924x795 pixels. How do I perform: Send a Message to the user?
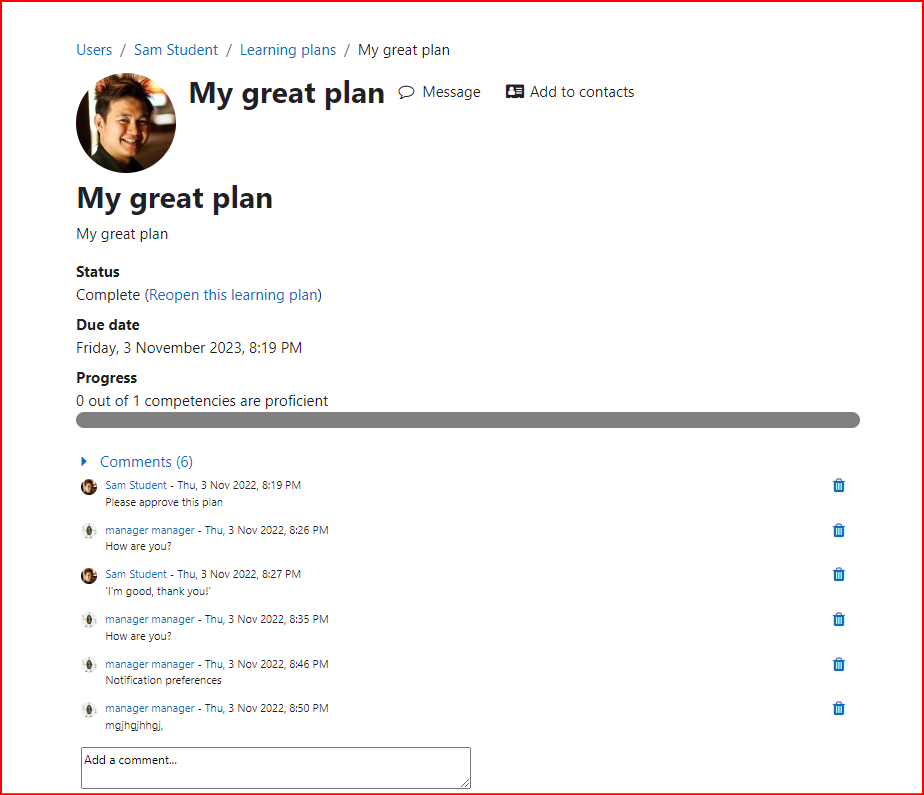(451, 92)
